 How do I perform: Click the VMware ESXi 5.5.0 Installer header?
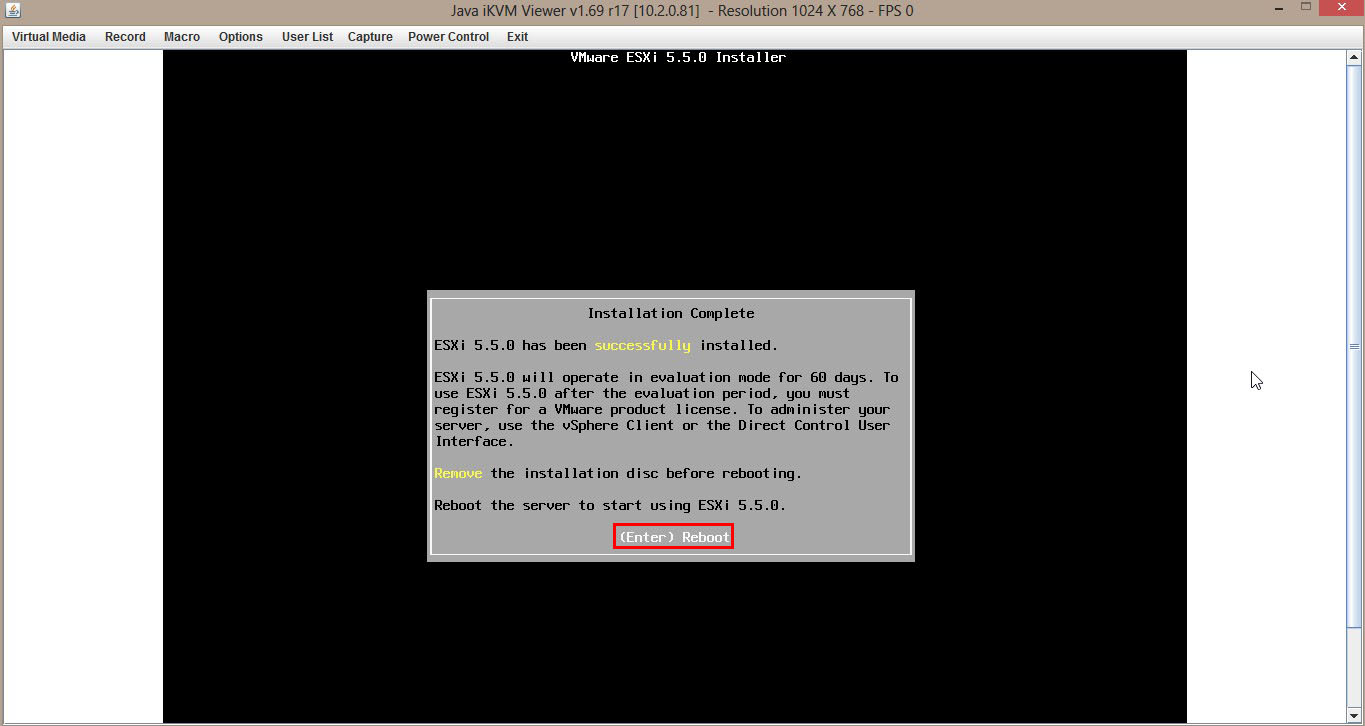(x=677, y=58)
